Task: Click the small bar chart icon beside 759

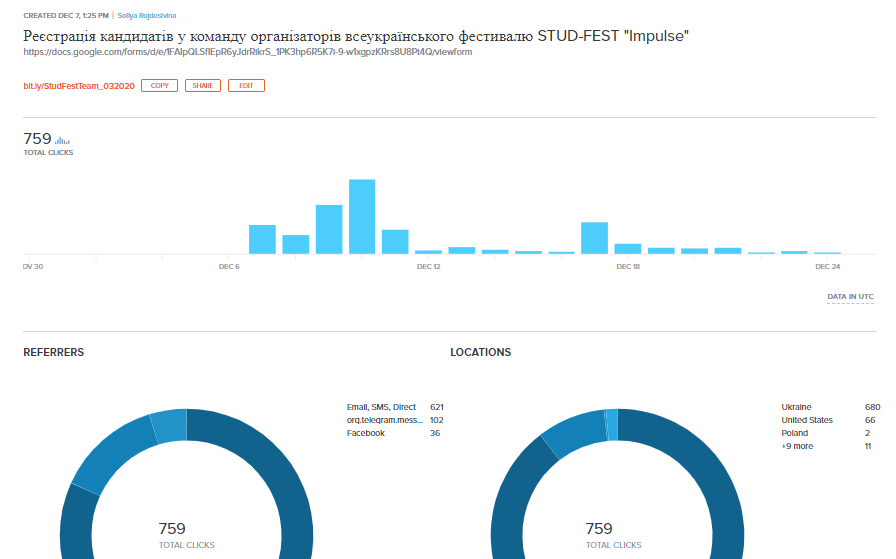Action: (62, 140)
